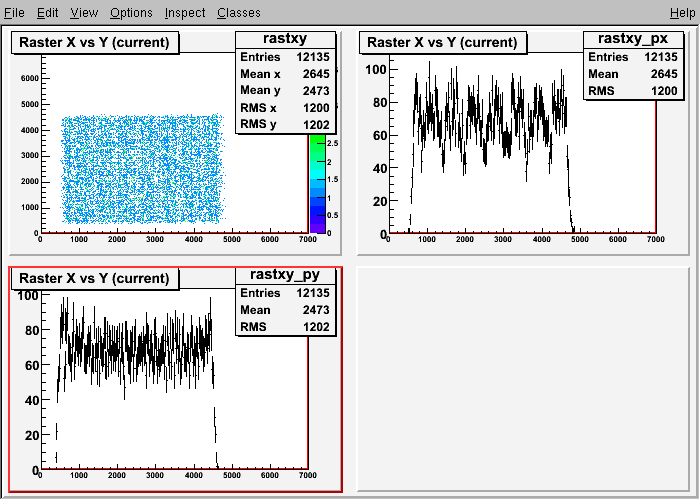Click the 7000 label on rastxy_py X axis
Image resolution: width=700 pixels, height=500 pixels.
point(308,475)
